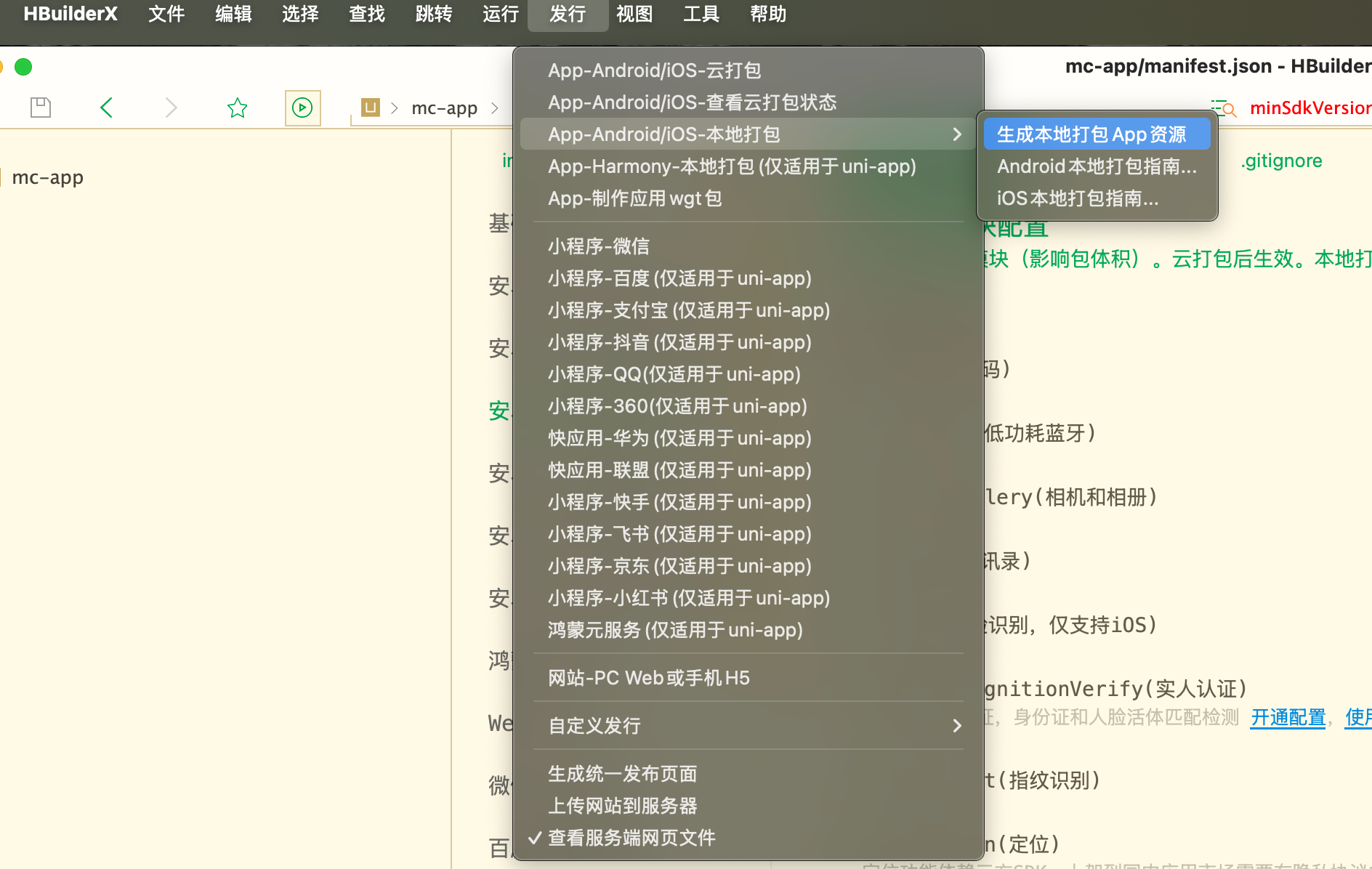The width and height of the screenshot is (1372, 869).
Task: Toggle 查看服务端网页文件 checked item
Action: click(748, 838)
